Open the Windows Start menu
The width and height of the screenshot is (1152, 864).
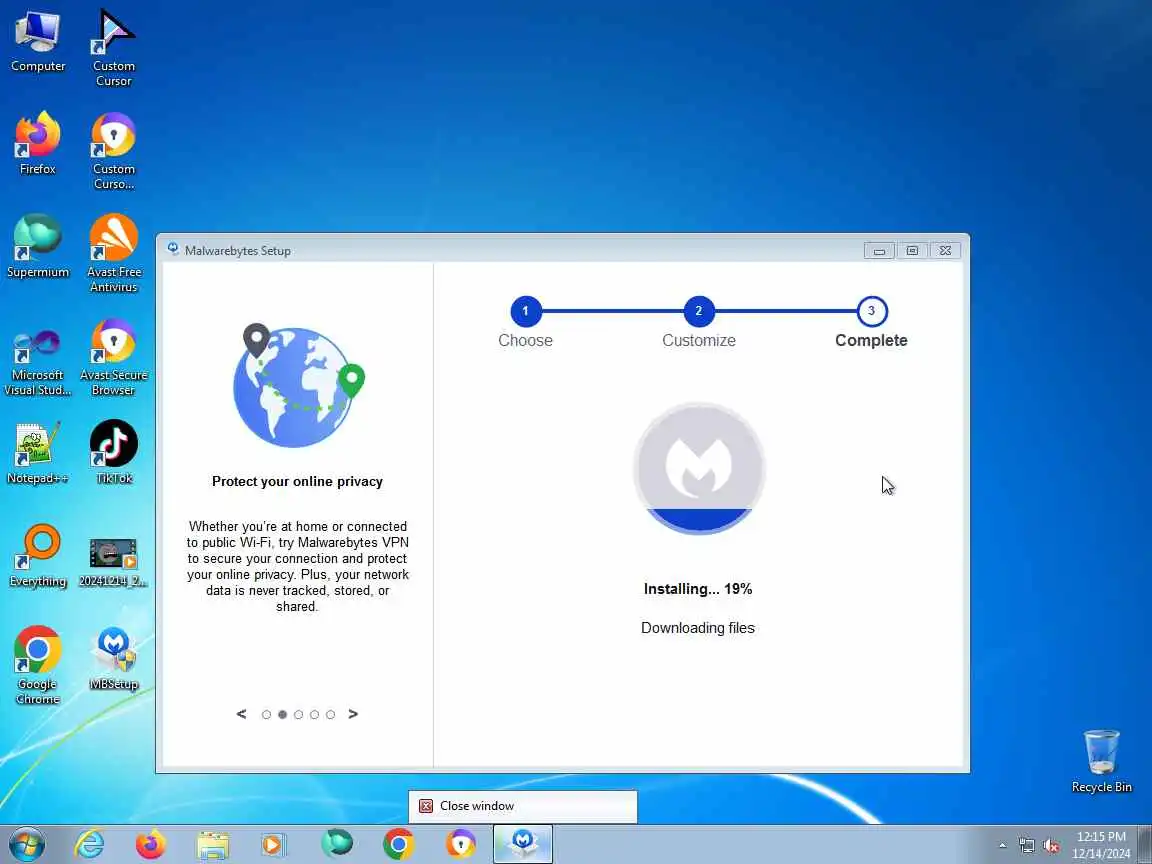point(26,844)
